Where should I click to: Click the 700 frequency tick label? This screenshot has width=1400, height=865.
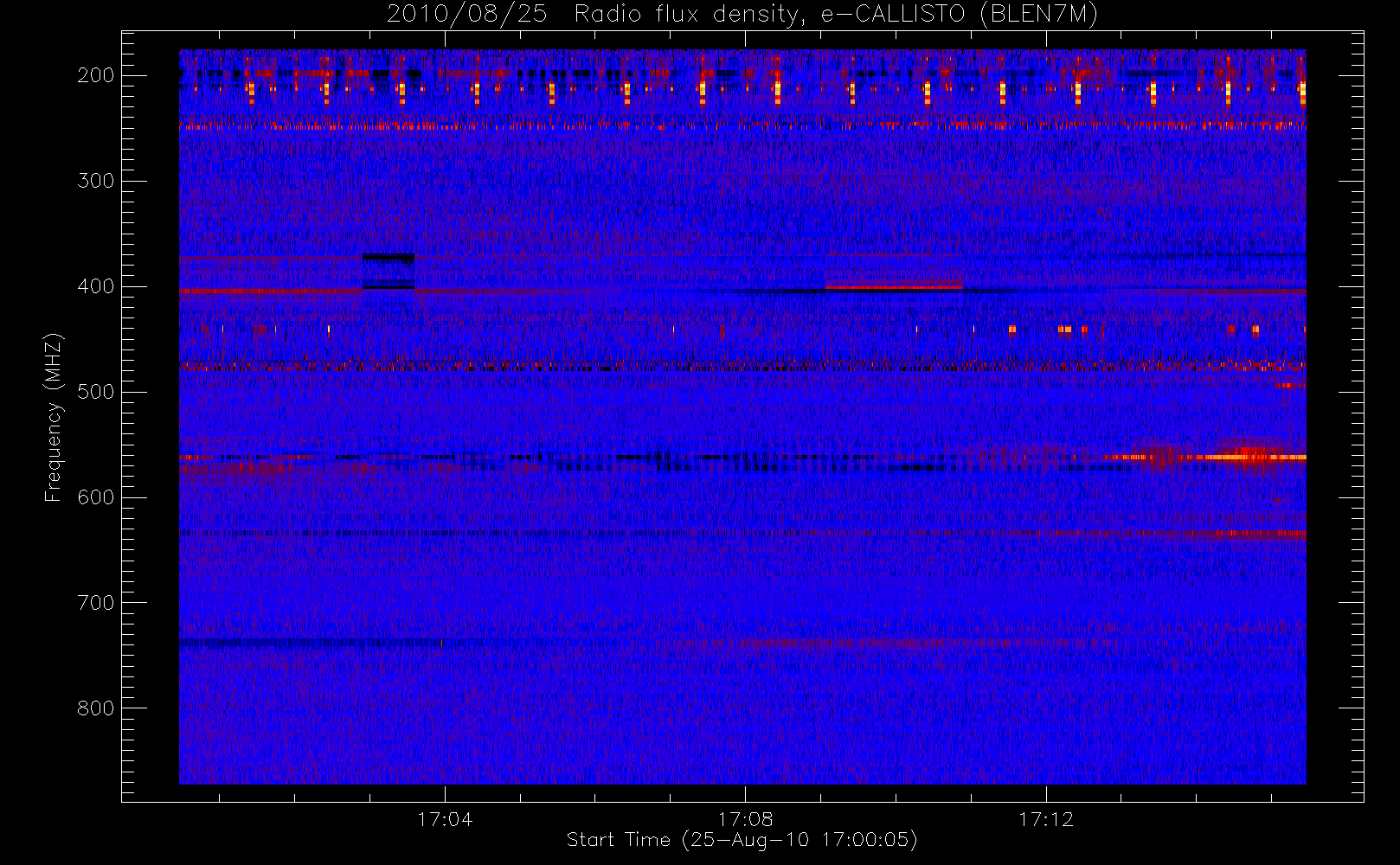[96, 603]
